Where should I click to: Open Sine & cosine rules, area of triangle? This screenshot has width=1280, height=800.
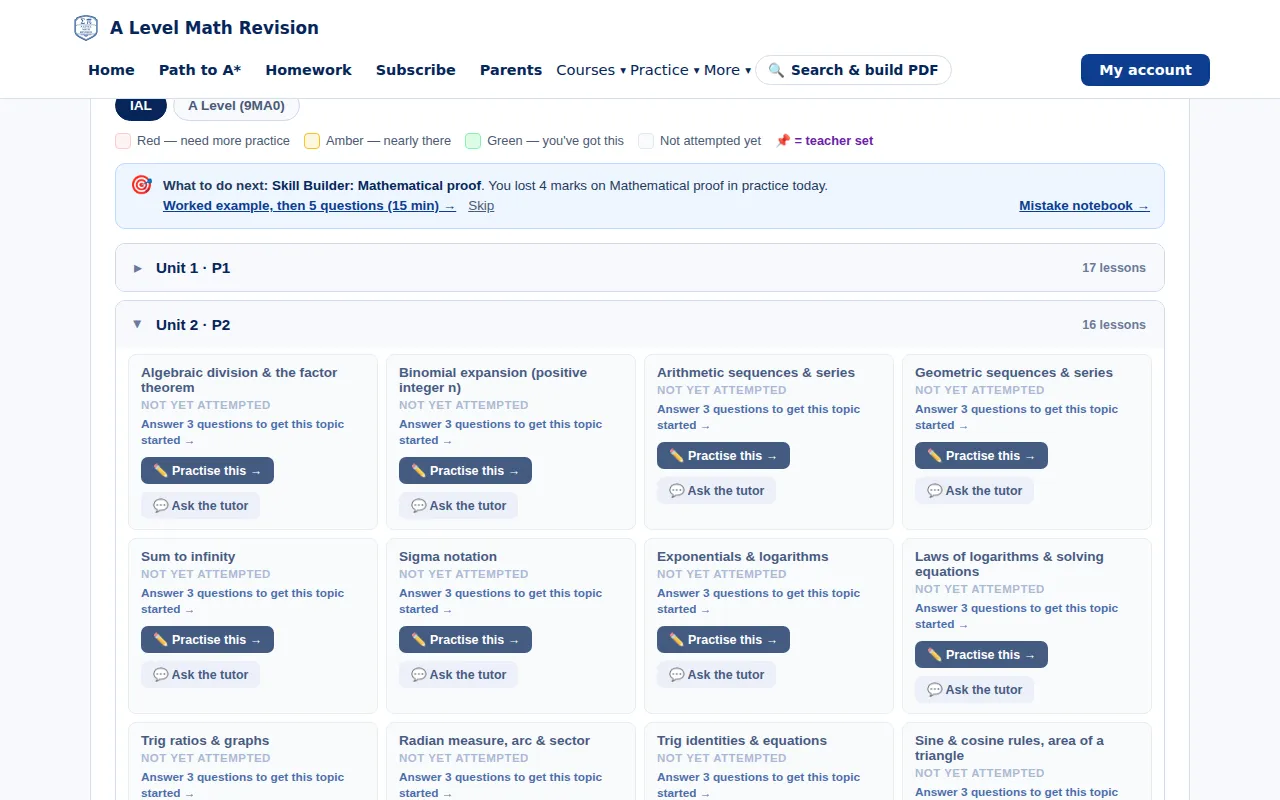click(x=1009, y=748)
